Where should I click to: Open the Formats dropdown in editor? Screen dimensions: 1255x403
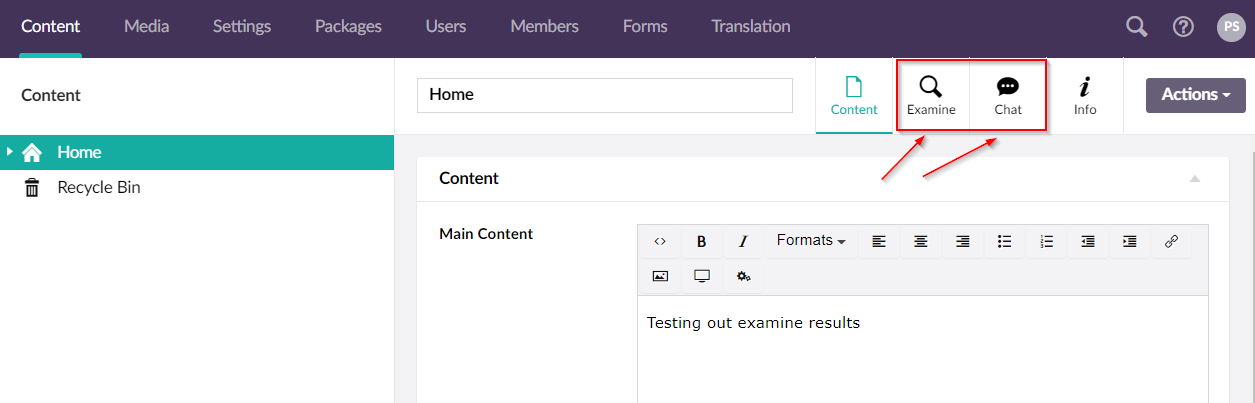click(810, 241)
